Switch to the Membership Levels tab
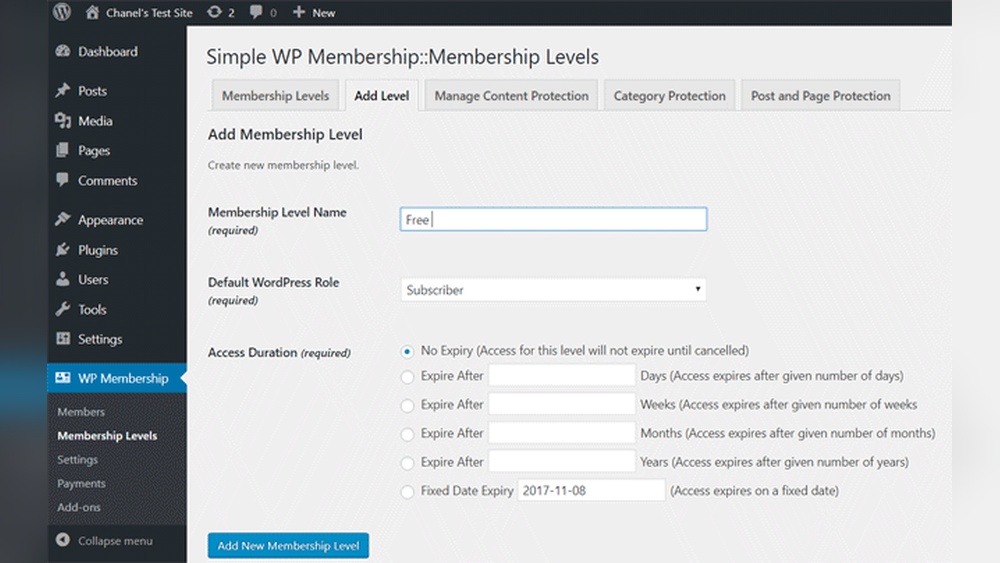Viewport: 1000px width, 563px height. coord(275,96)
